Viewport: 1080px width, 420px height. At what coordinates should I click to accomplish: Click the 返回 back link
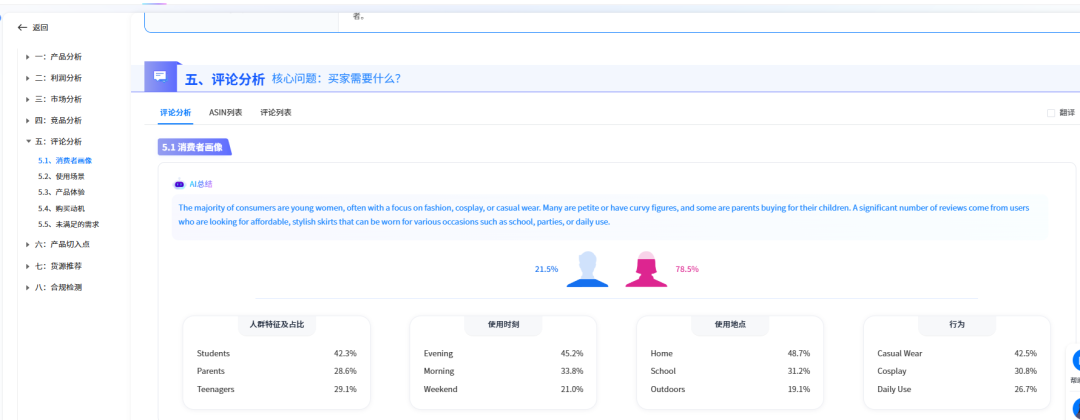[x=40, y=28]
